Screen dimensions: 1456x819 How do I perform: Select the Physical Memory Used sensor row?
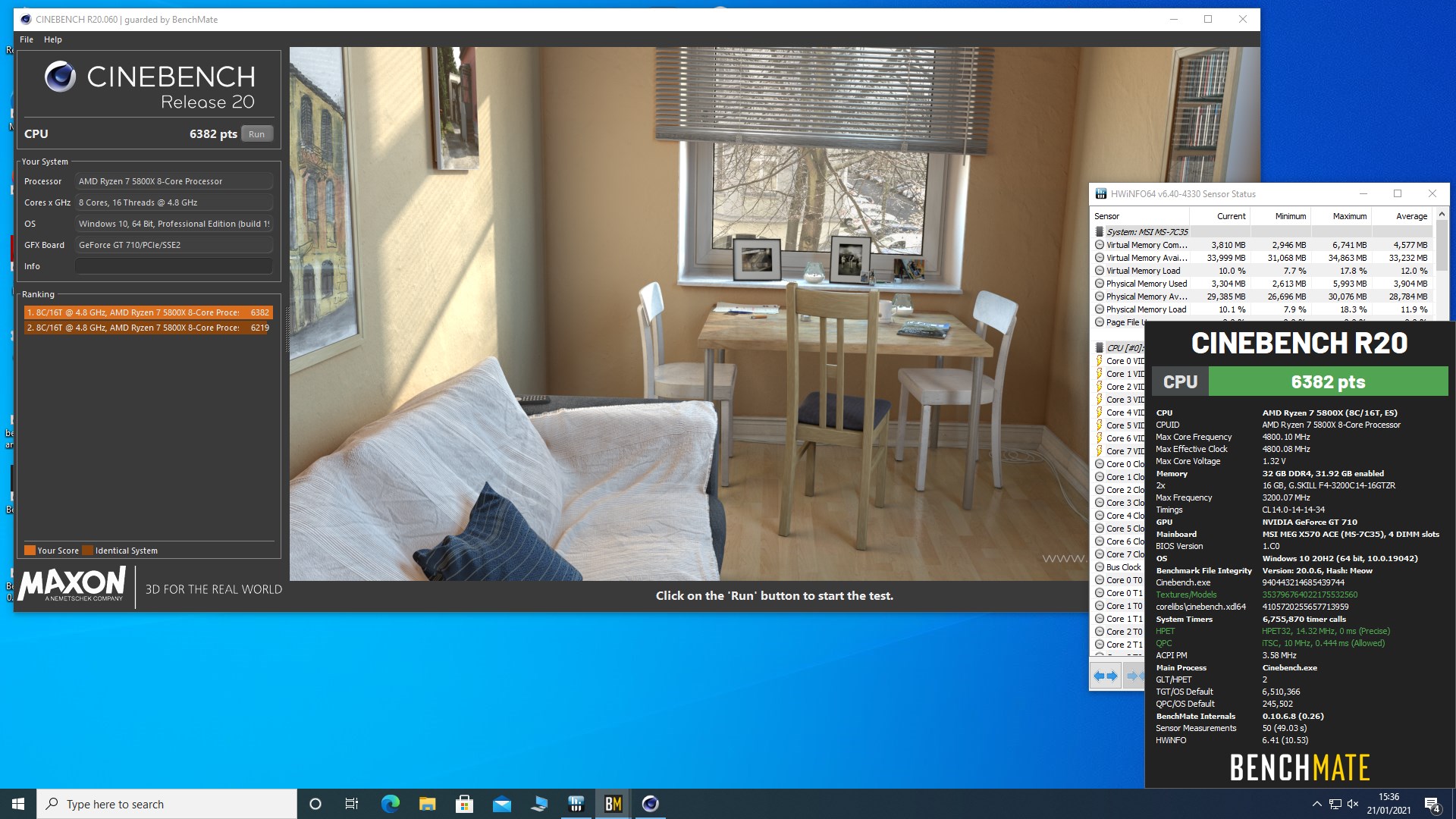coord(1262,284)
